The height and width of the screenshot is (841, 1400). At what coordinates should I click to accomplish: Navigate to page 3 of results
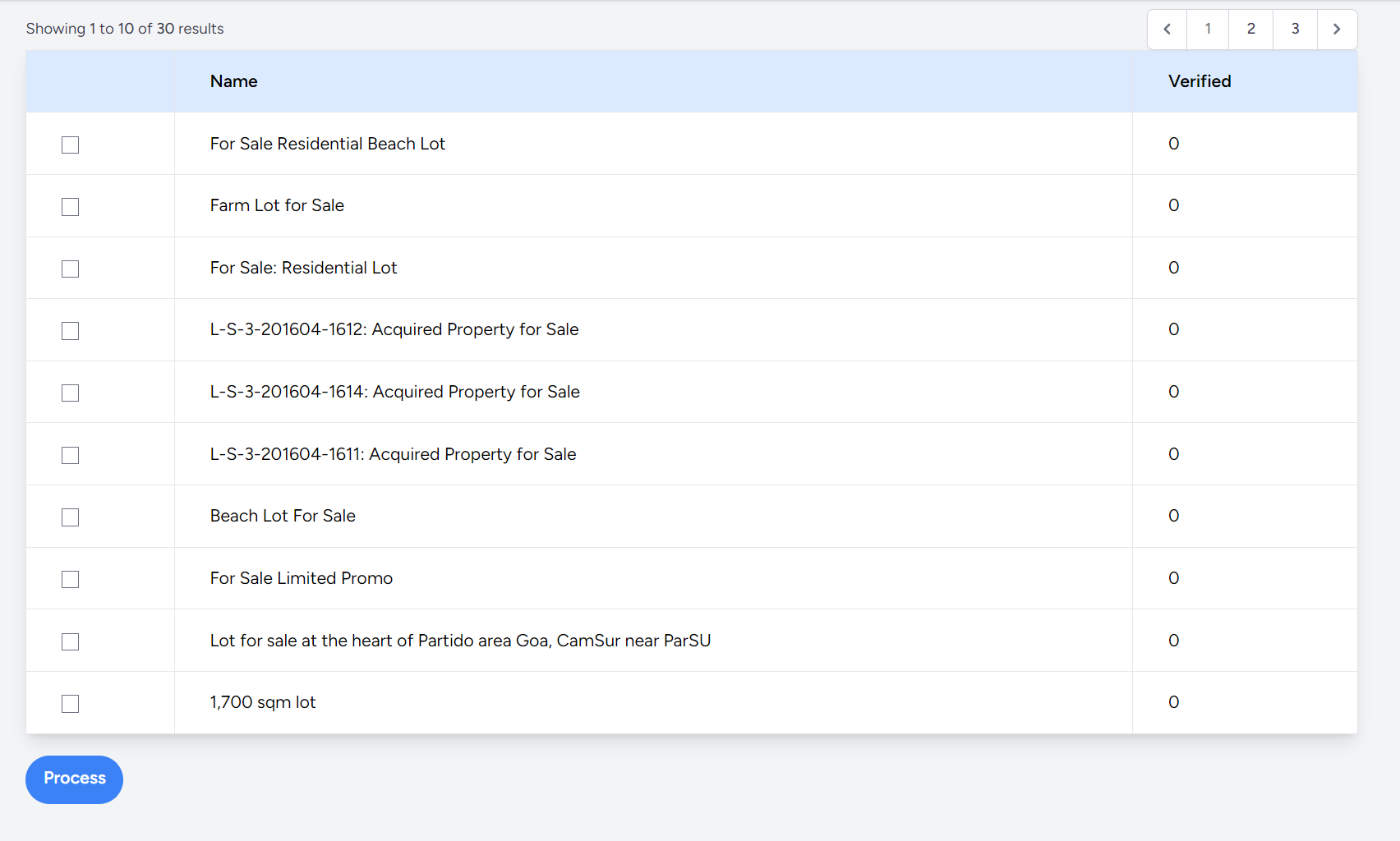[1295, 30]
